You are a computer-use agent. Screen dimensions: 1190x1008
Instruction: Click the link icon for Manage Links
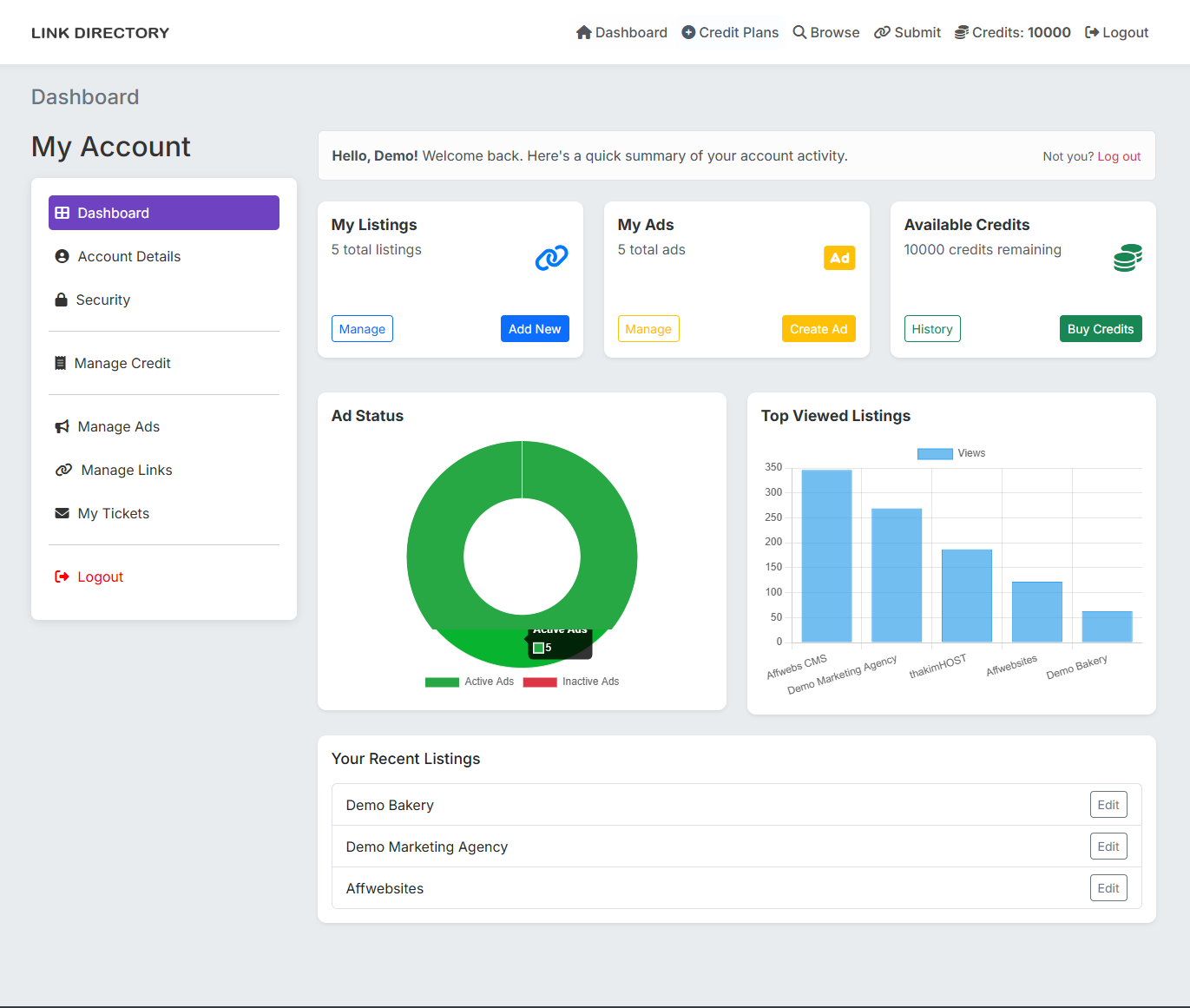tap(64, 470)
